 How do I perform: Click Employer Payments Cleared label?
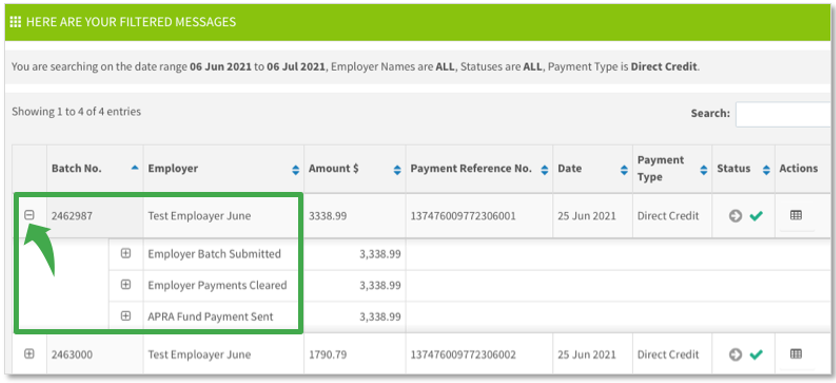pos(217,285)
